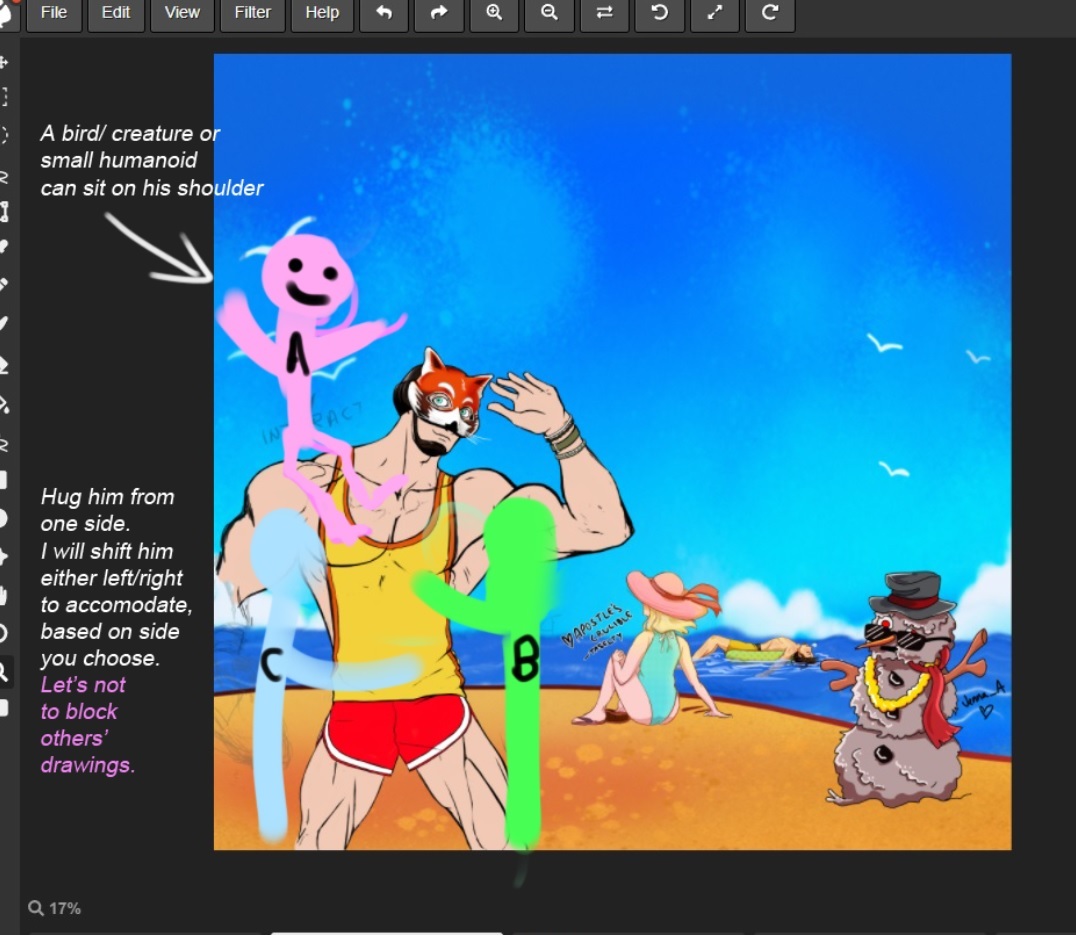Screen dimensions: 1076x935
Task: Open the Edit menu
Action: [x=116, y=14]
